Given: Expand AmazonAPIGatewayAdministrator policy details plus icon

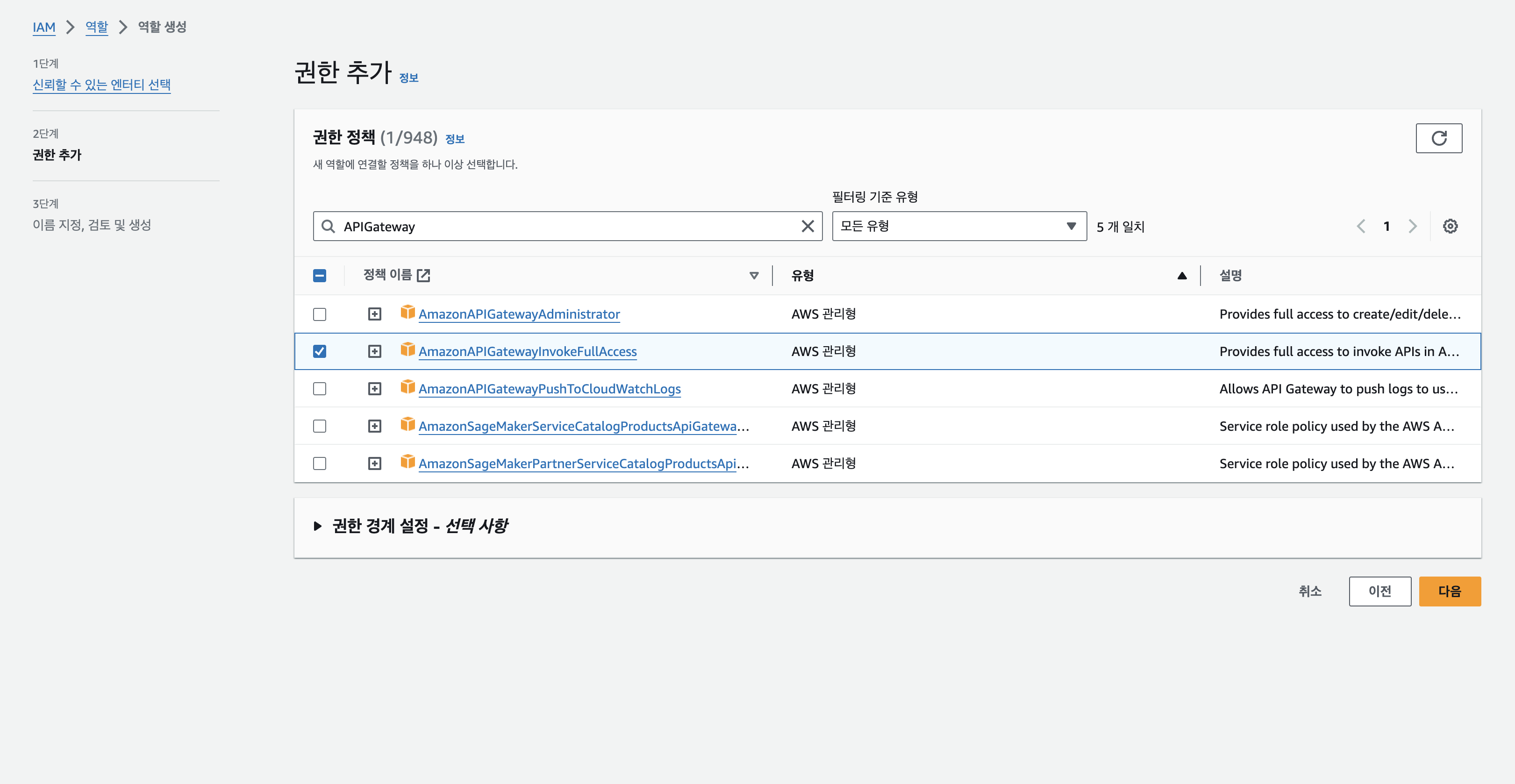Looking at the screenshot, I should coord(374,314).
